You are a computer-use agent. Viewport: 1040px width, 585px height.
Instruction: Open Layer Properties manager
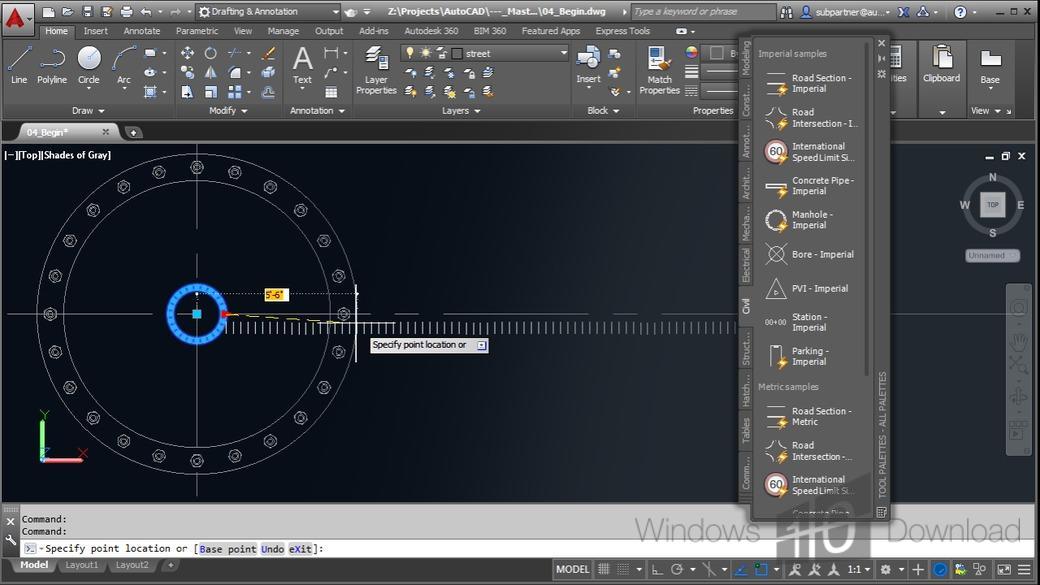coord(376,70)
